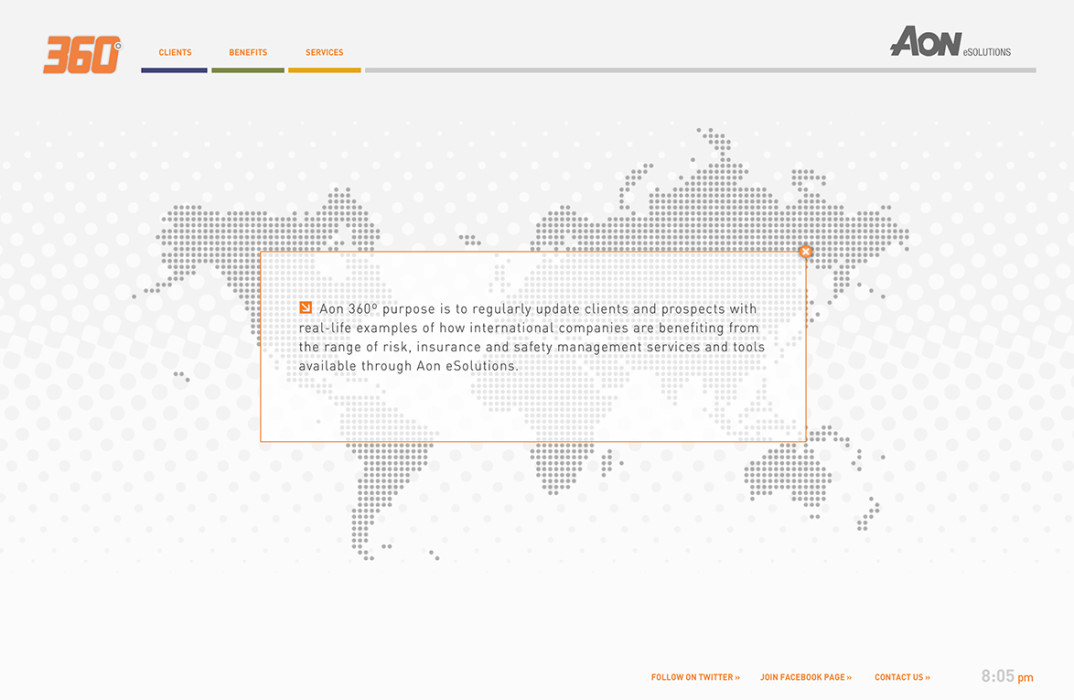This screenshot has height=700, width=1074.
Task: Click the orange bar under Services
Action: 324,70
